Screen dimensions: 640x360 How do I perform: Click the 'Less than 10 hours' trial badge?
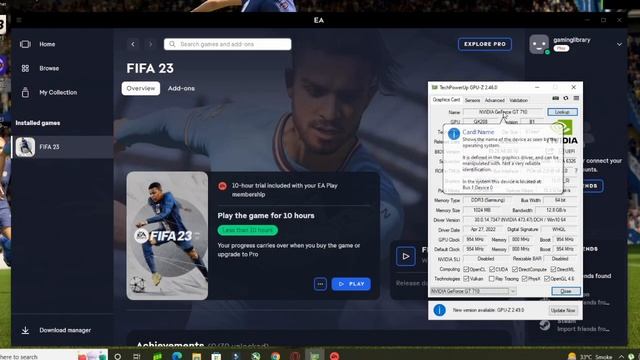pos(248,230)
